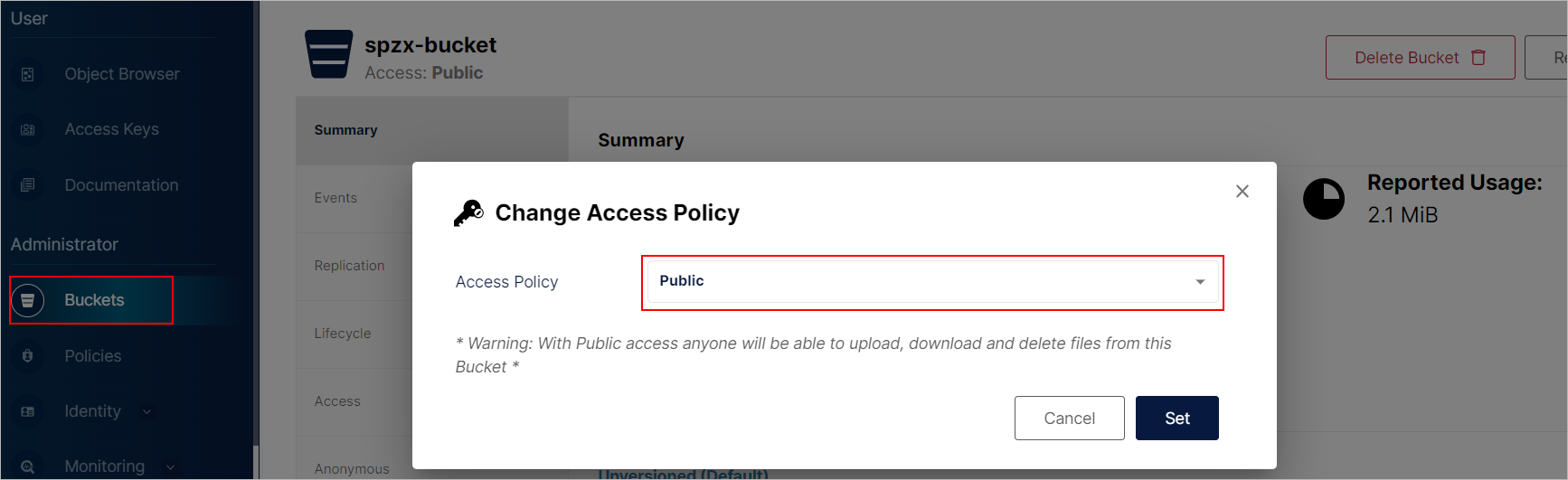Select the Lifecycle tab
1568x480 pixels.
pos(343,334)
